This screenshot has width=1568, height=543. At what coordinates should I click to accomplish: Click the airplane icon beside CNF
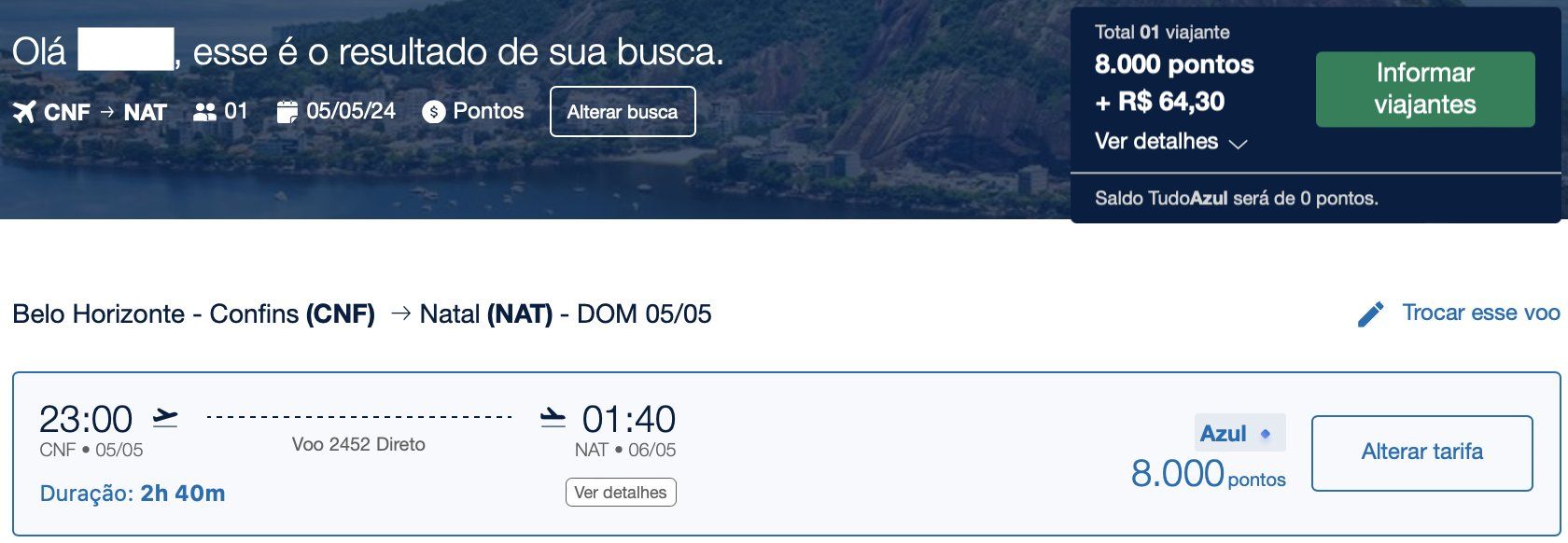[x=24, y=112]
